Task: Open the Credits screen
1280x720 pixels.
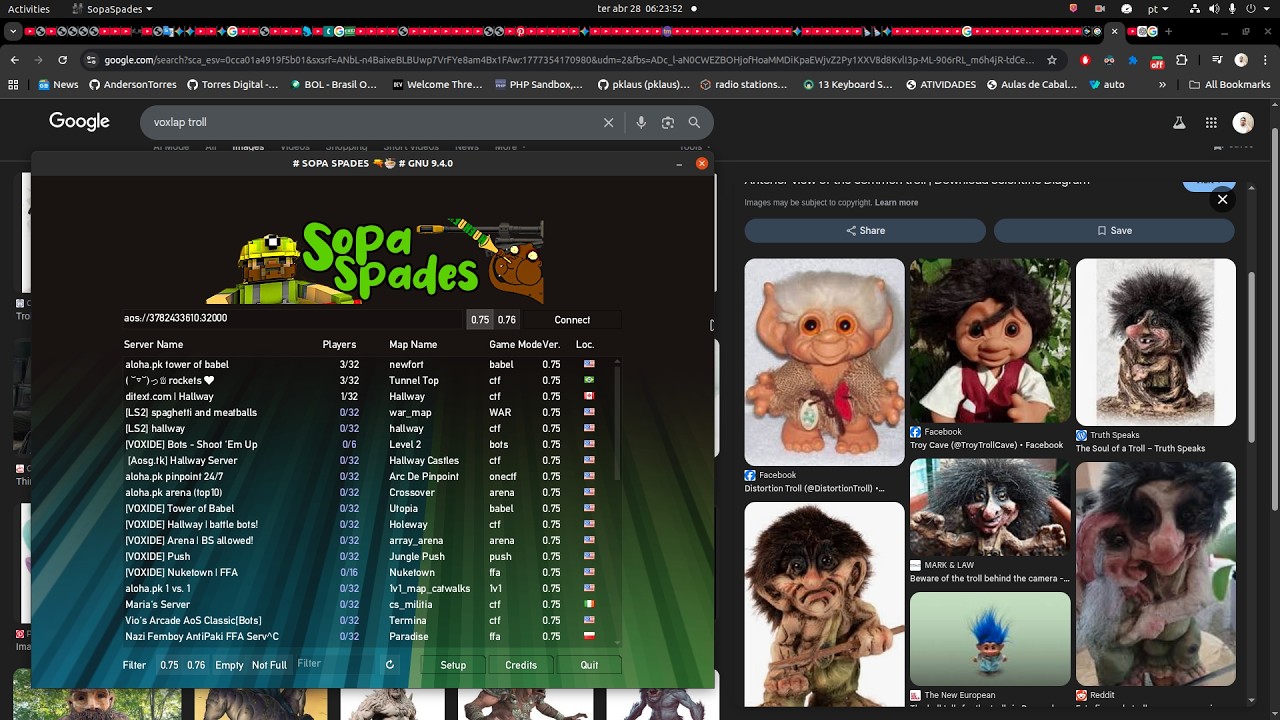Action: (x=521, y=665)
